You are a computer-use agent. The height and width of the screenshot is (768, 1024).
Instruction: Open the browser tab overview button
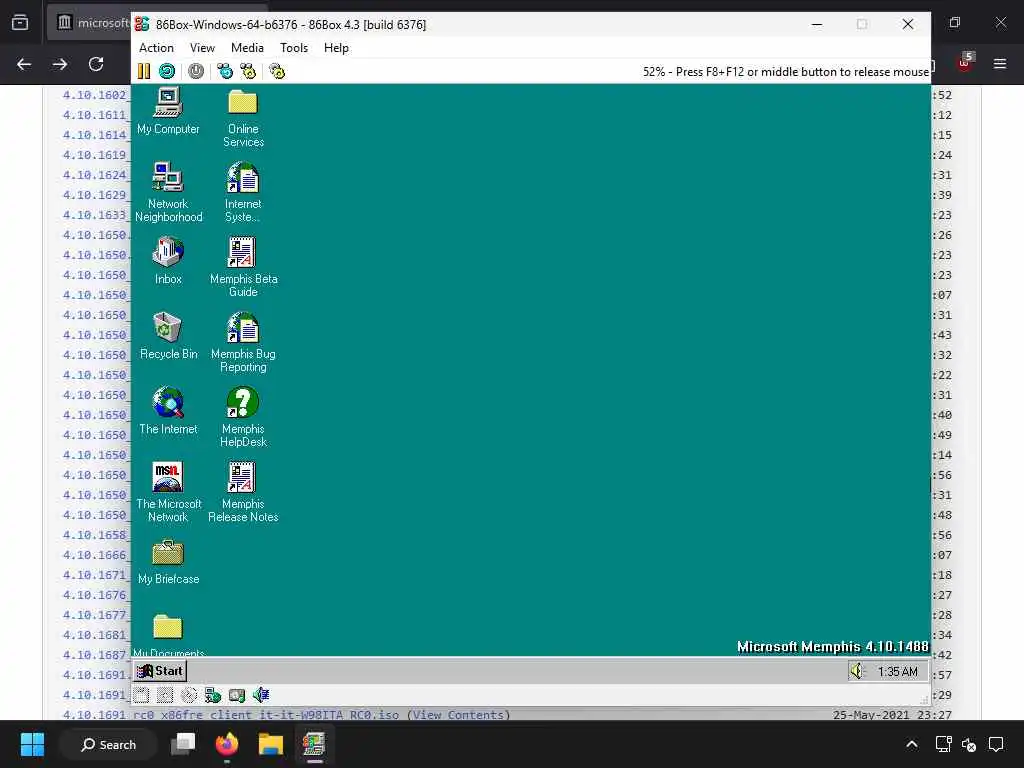point(20,23)
